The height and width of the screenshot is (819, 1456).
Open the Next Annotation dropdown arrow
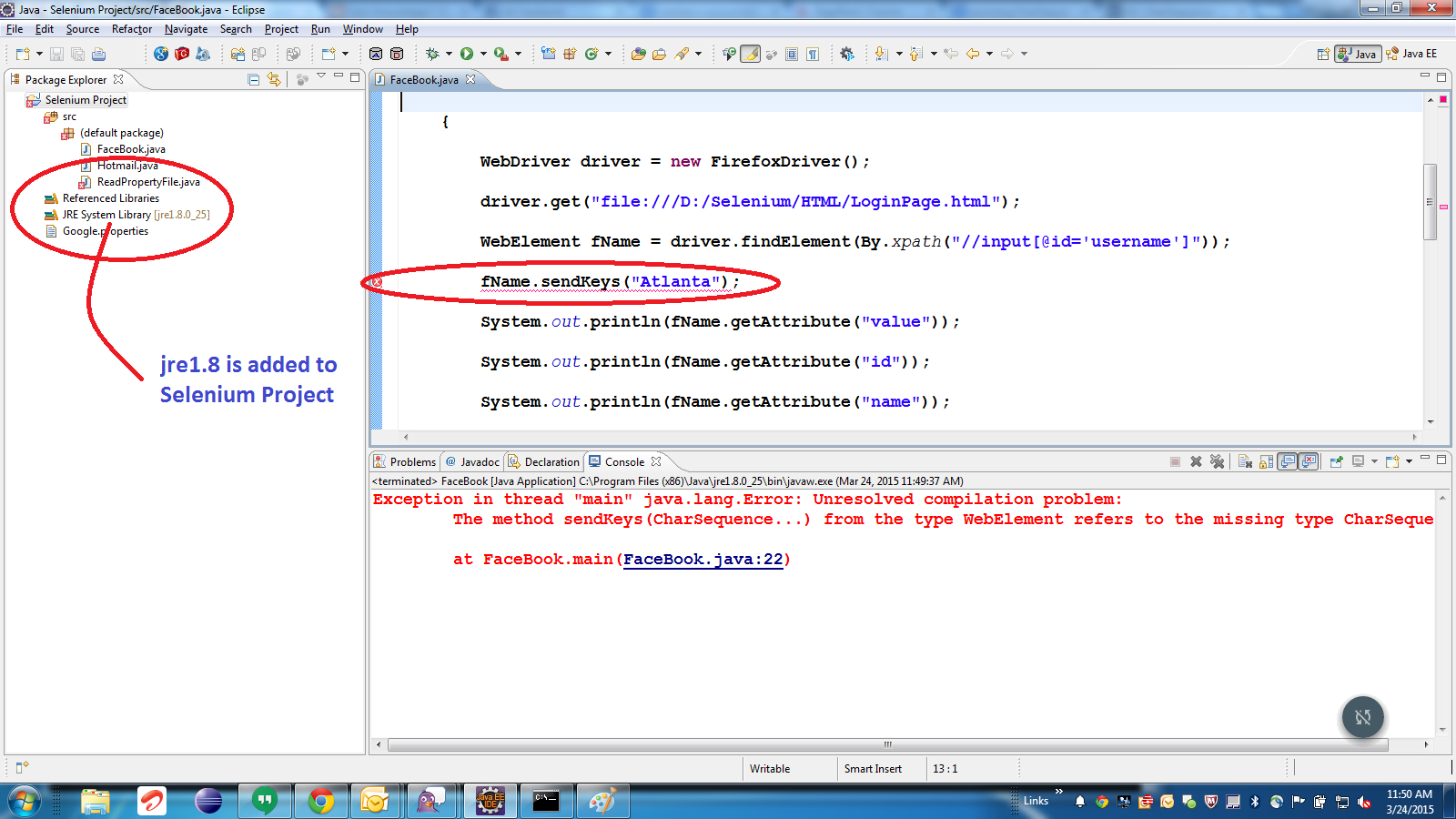[899, 54]
